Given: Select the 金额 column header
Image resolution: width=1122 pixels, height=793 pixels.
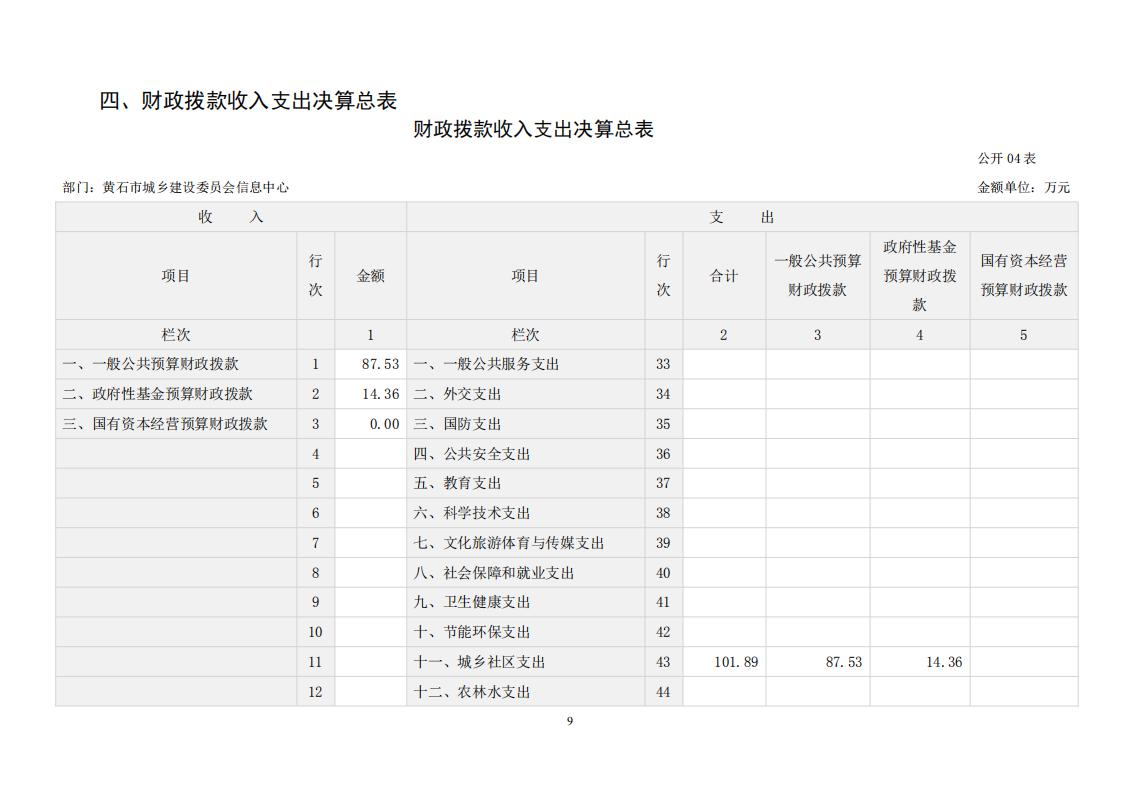Looking at the screenshot, I should (370, 276).
